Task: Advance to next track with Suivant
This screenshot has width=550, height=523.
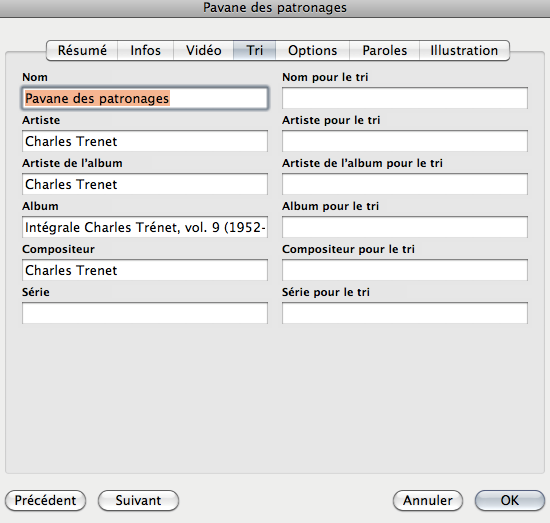Action: point(139,501)
